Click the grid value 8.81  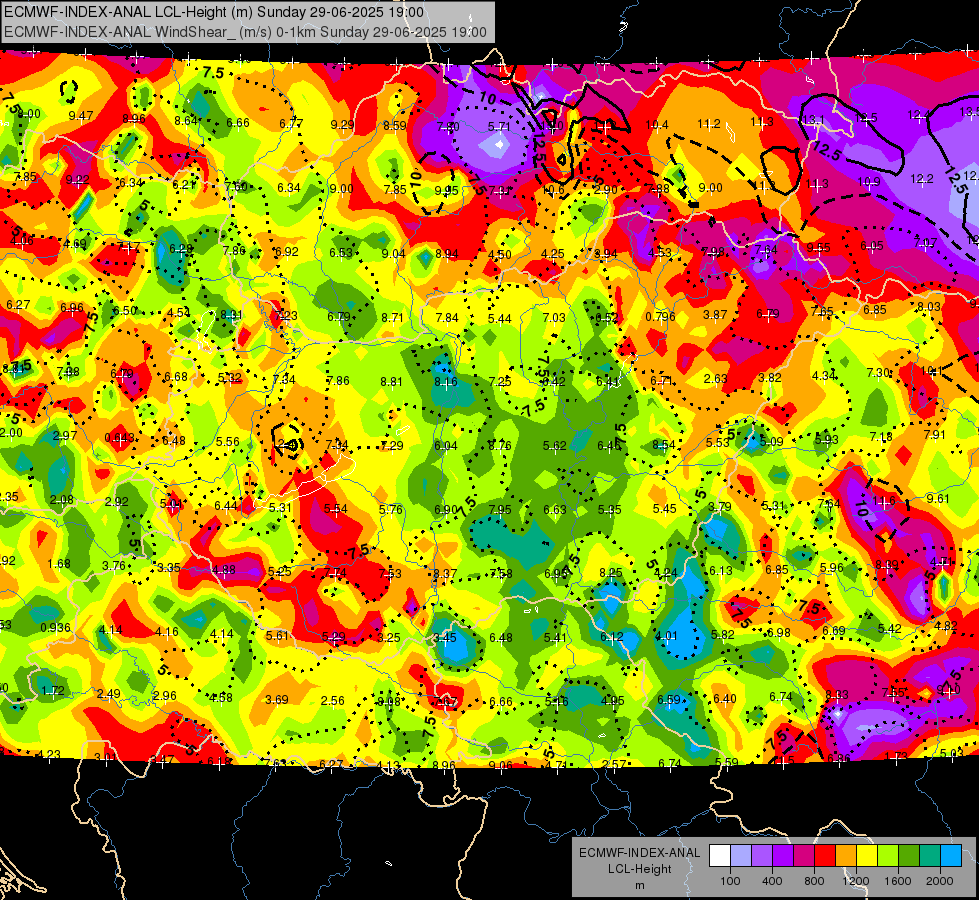pyautogui.click(x=391, y=381)
